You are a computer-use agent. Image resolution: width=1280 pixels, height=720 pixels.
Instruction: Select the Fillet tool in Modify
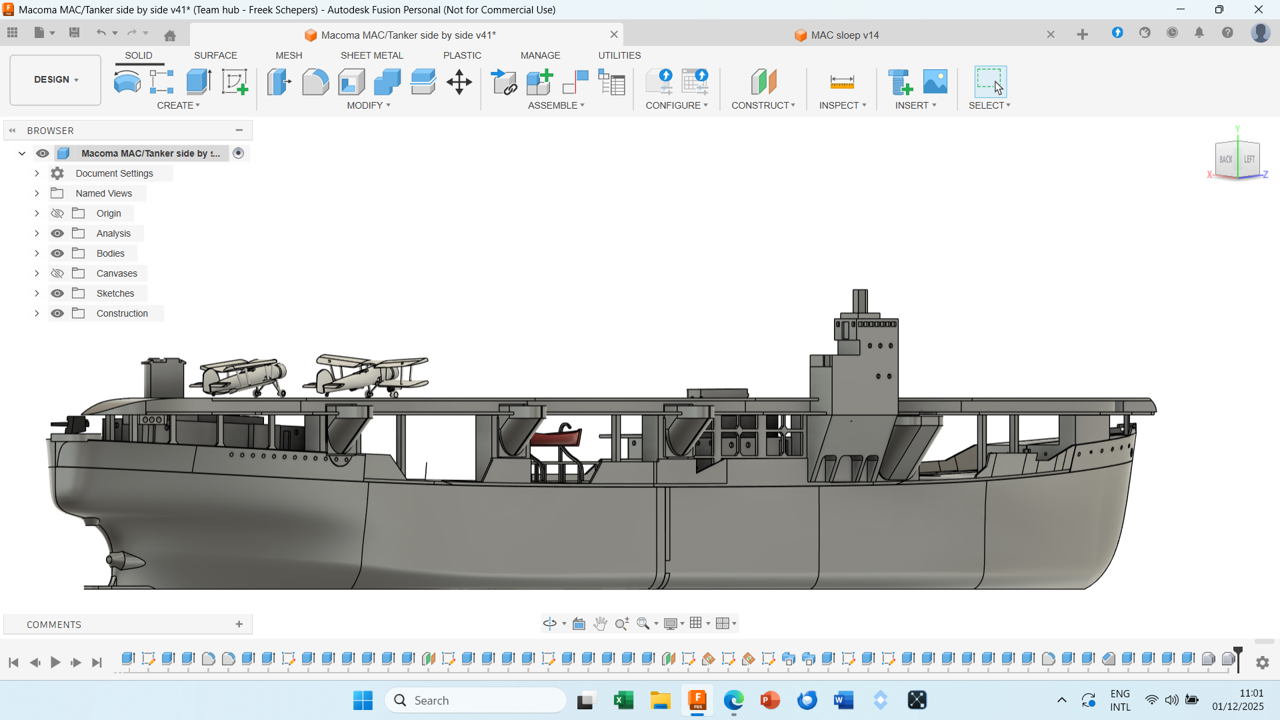click(x=316, y=82)
